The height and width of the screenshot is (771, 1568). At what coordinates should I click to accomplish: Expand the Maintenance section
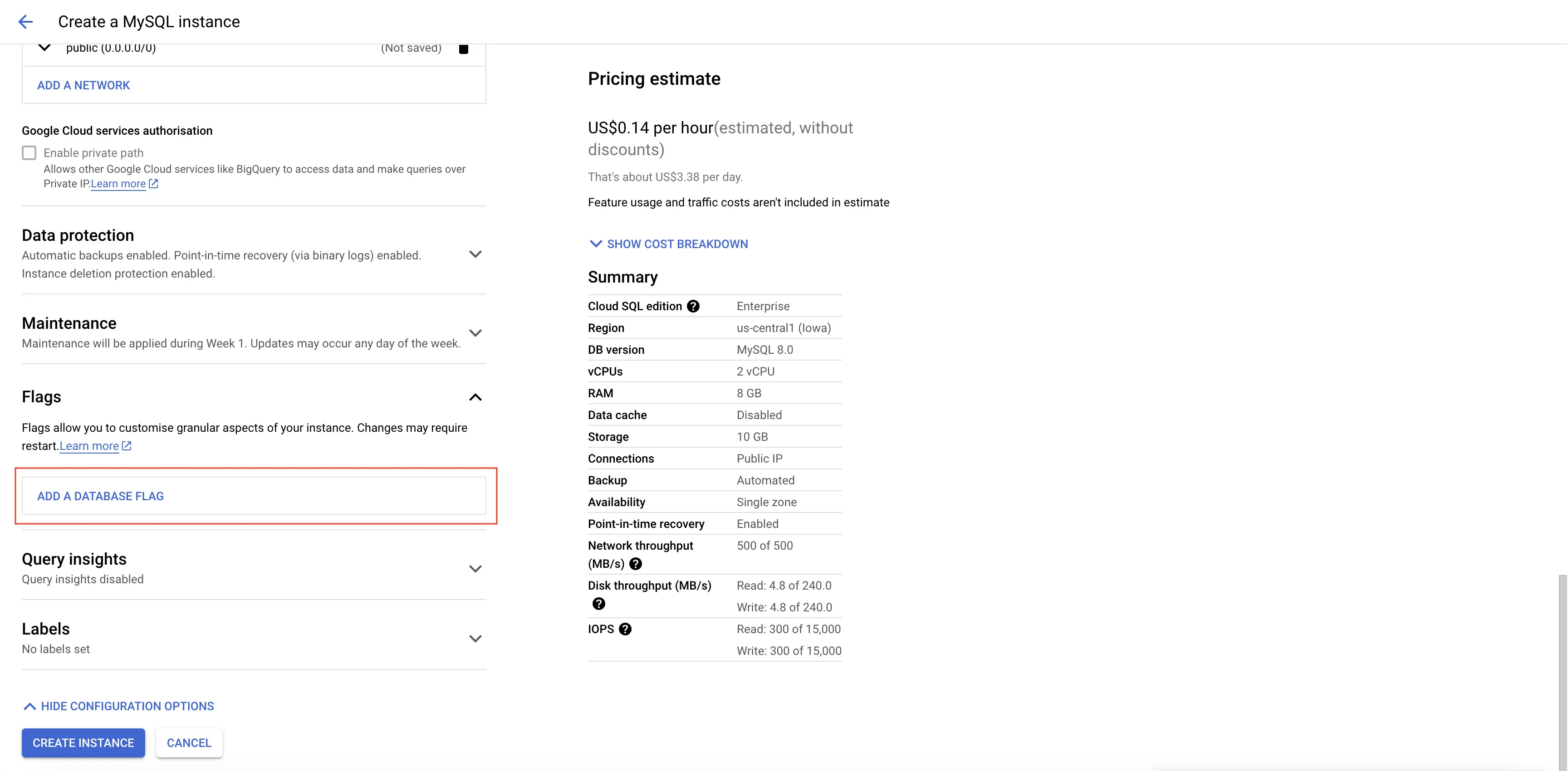(475, 333)
